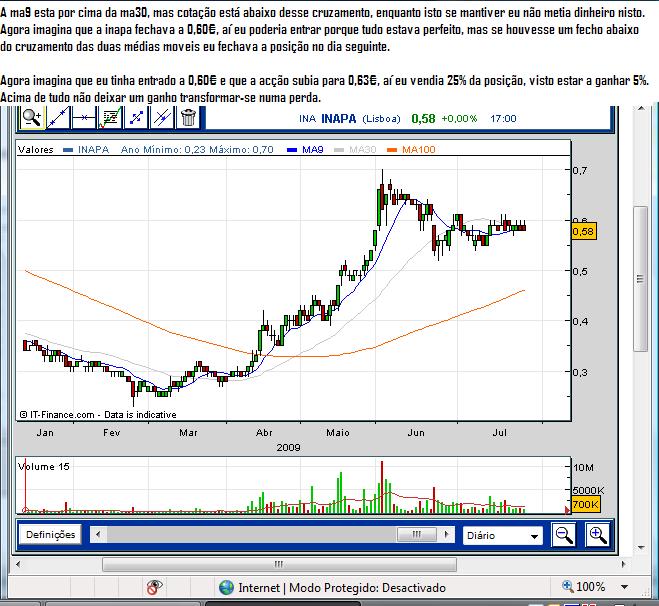Screen dimensions: 659x606
Task: Click the 2009 year label
Action: [288, 448]
